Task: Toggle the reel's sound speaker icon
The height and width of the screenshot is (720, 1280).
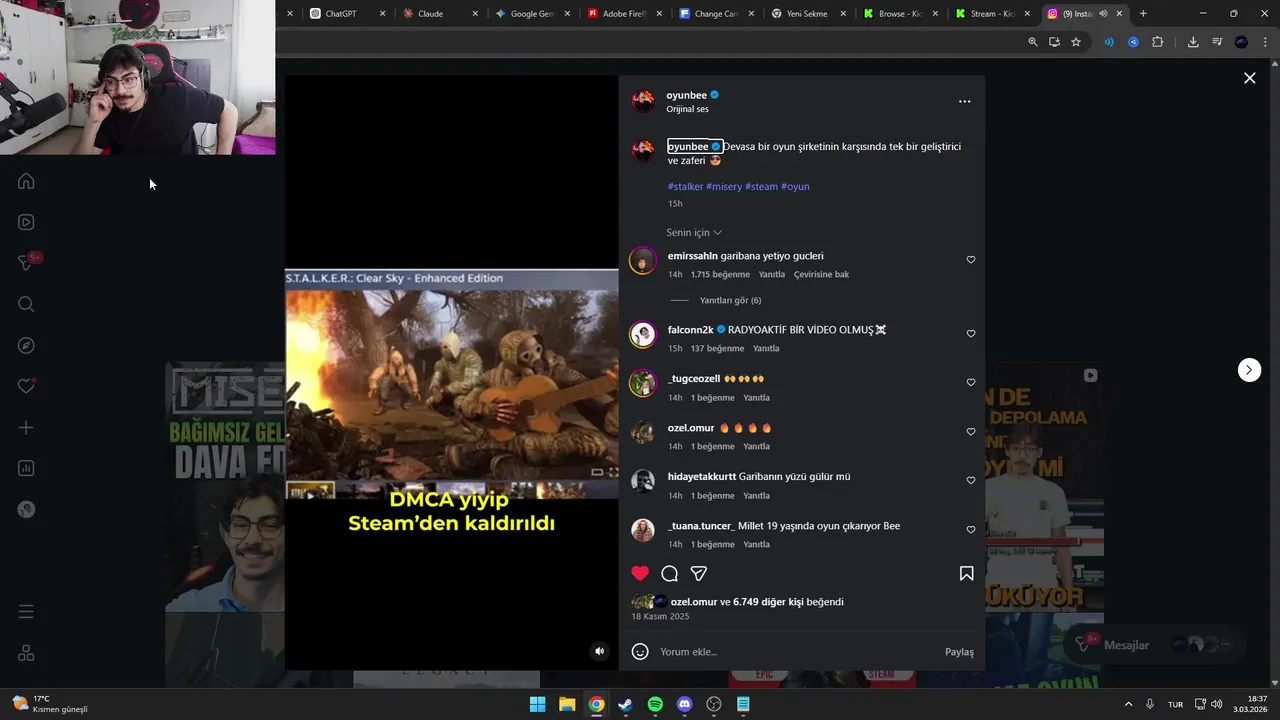Action: (x=599, y=651)
